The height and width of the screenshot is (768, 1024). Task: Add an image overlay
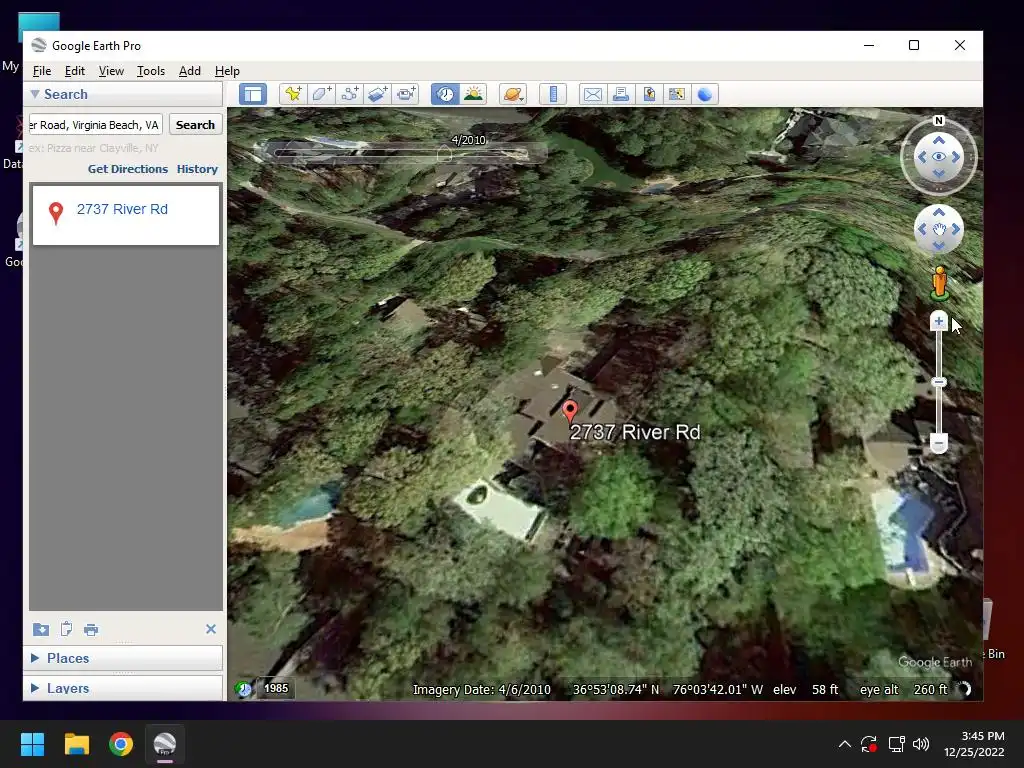377,94
